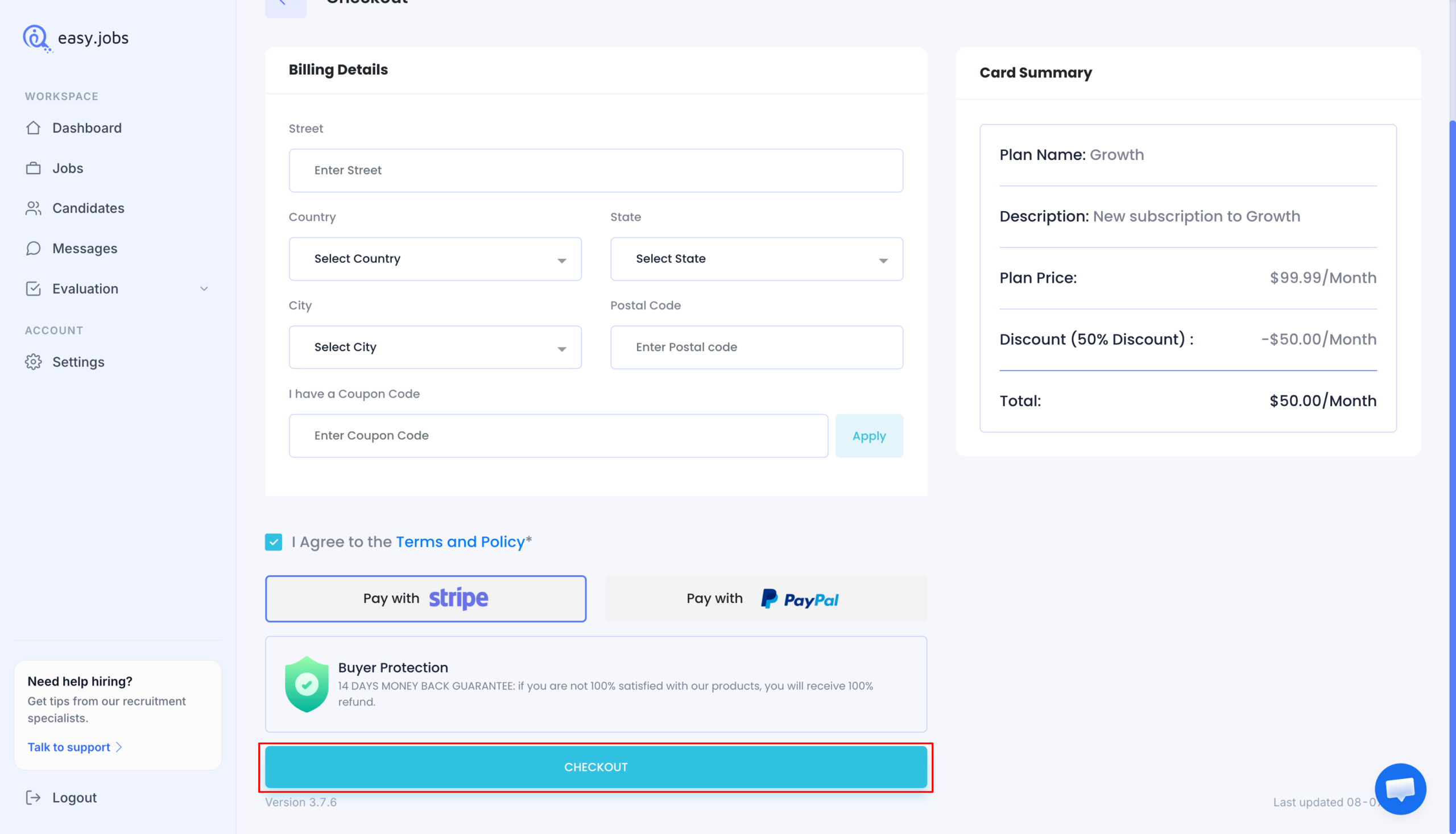
Task: Focus the Enter Street field
Action: coord(595,170)
